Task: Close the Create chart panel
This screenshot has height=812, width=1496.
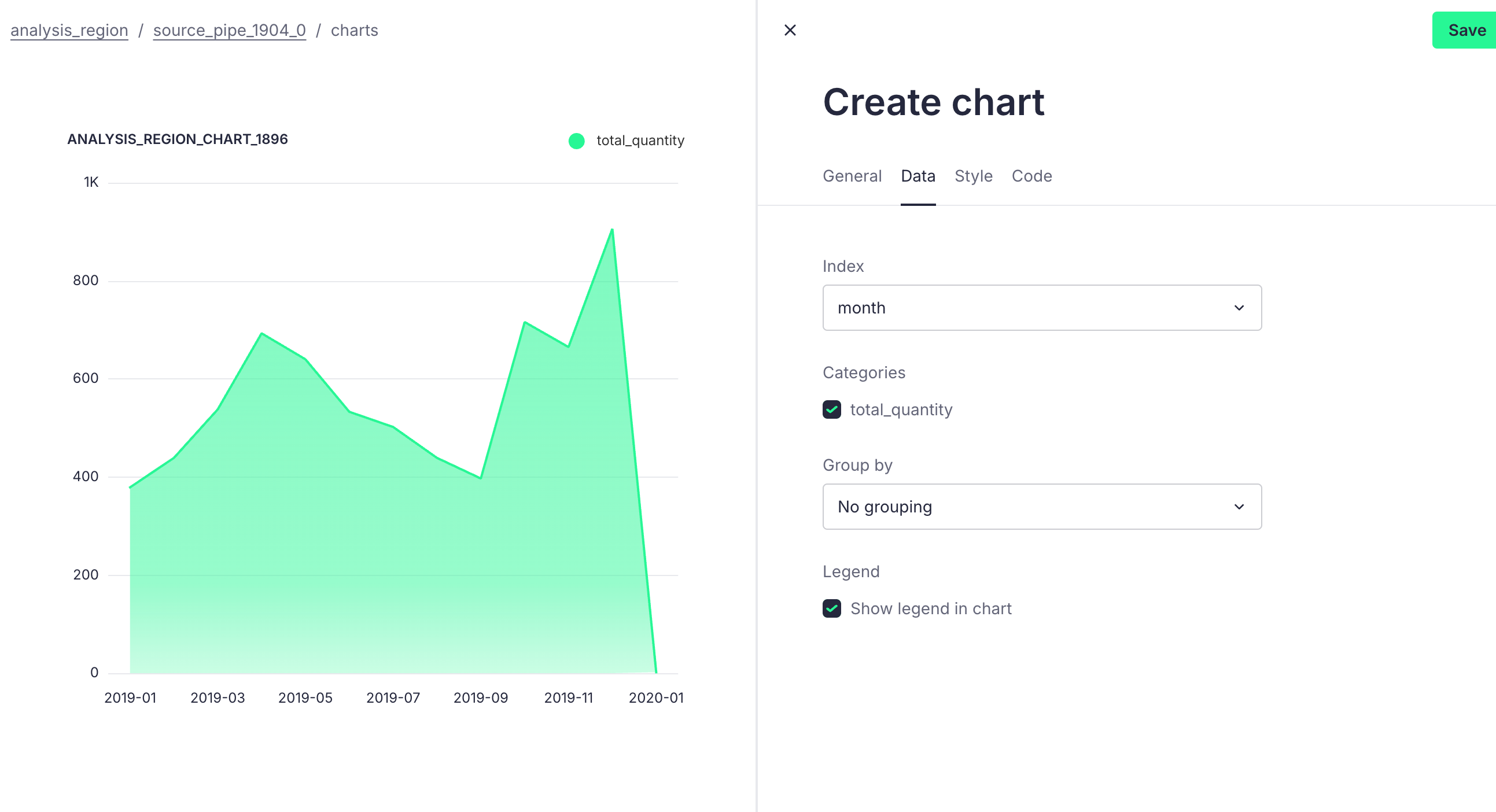Action: click(790, 30)
